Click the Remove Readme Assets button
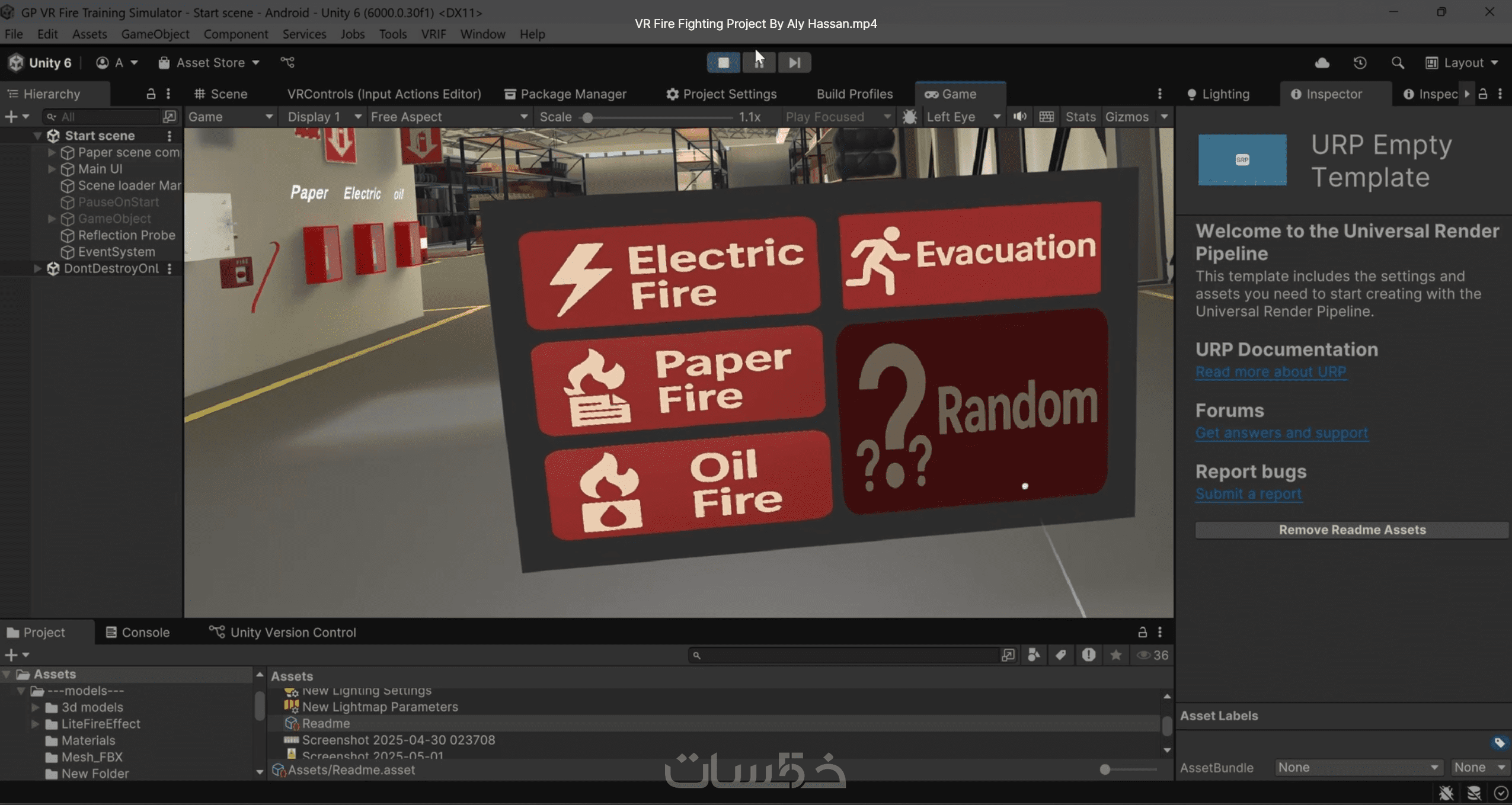The height and width of the screenshot is (805, 1512). click(1351, 530)
